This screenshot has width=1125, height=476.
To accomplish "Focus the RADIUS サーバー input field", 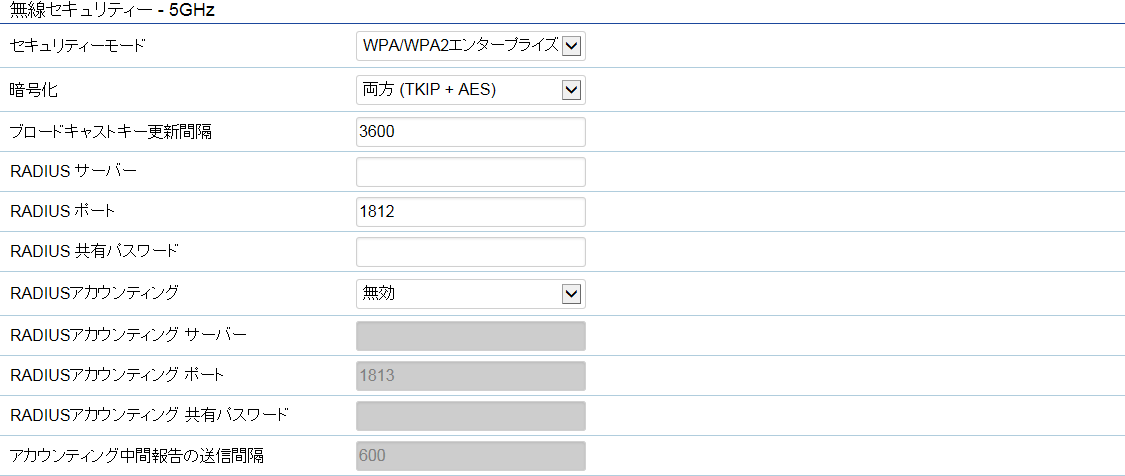I will click(x=471, y=172).
